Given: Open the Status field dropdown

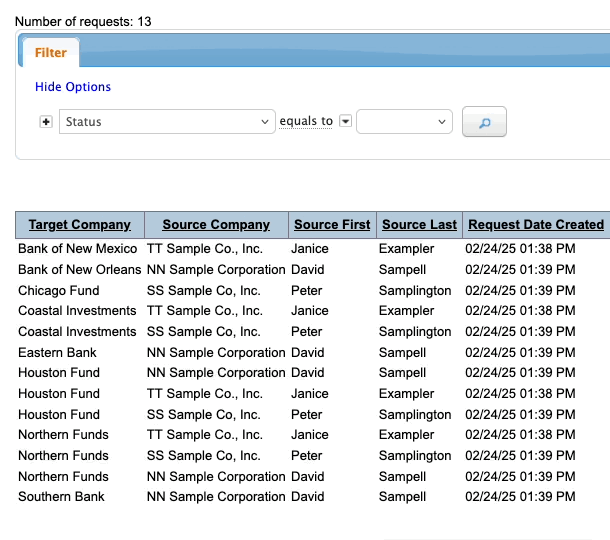Looking at the screenshot, I should 167,122.
